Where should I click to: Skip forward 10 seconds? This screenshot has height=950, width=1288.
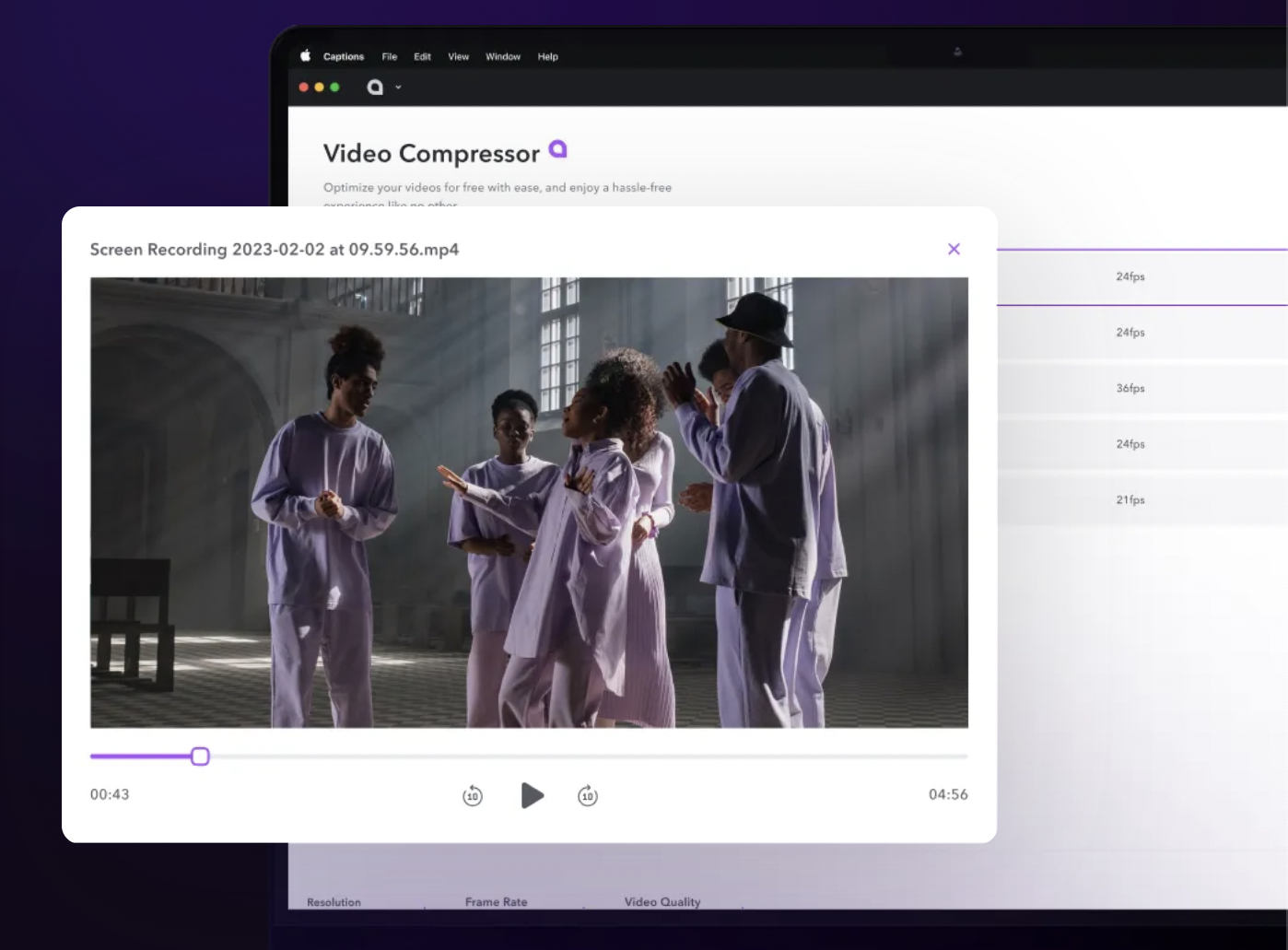(x=587, y=795)
